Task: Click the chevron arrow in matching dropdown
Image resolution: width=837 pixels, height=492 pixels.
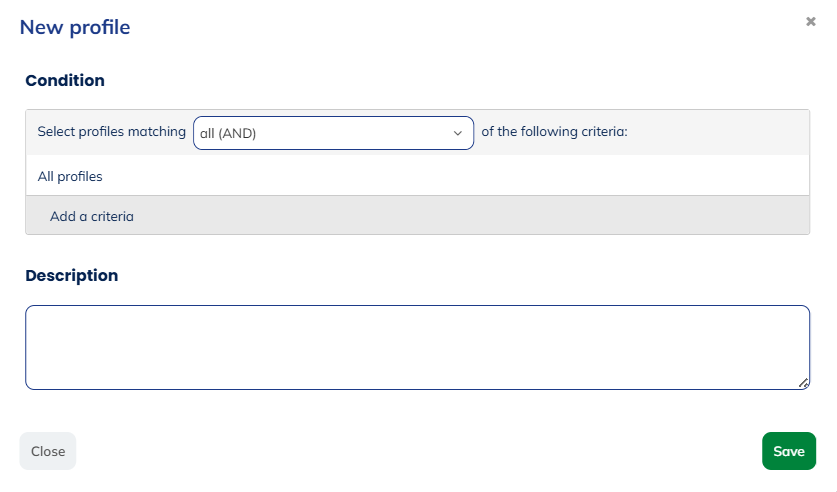Action: pyautogui.click(x=458, y=133)
